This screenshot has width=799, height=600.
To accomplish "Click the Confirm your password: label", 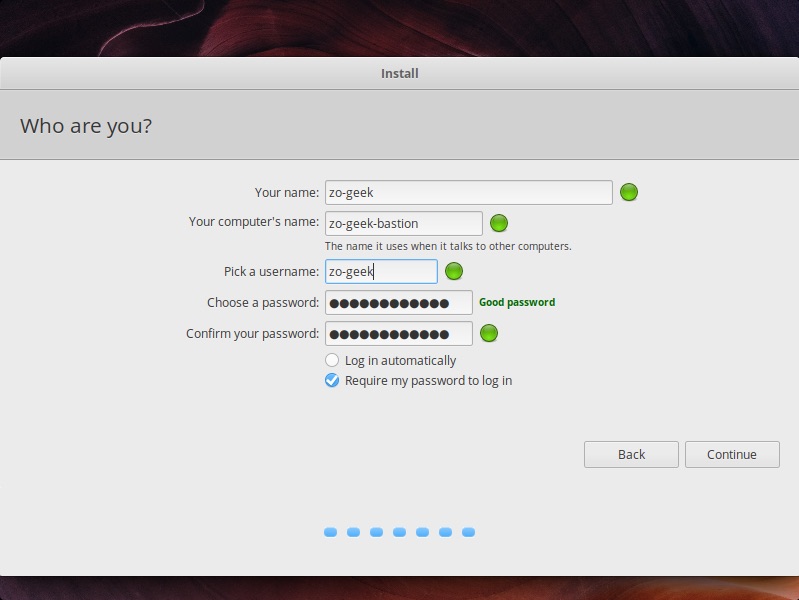I will (x=253, y=334).
